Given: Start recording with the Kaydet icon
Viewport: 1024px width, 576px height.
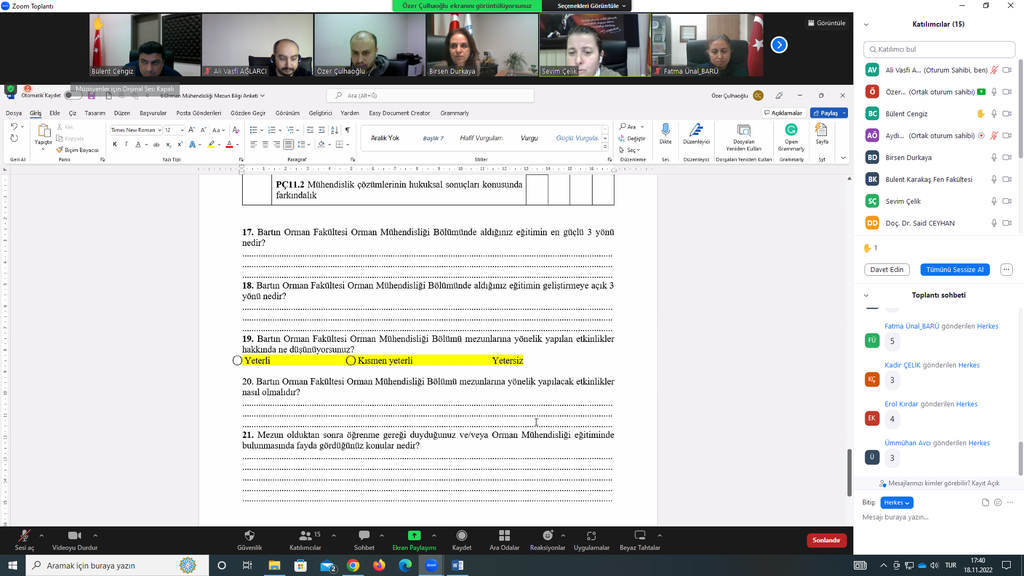Looking at the screenshot, I should (x=461, y=537).
